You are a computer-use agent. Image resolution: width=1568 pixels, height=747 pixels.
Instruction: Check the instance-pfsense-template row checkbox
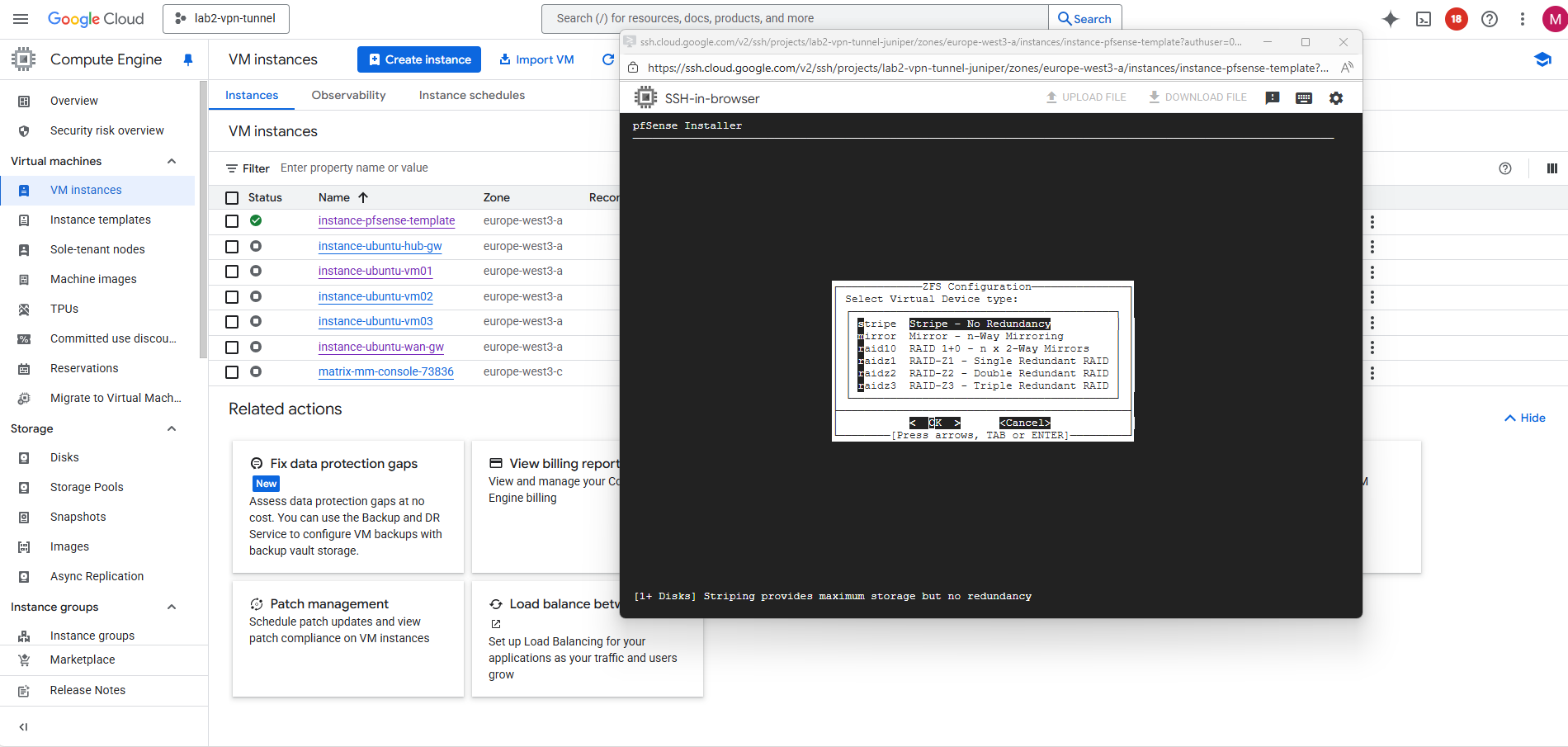tap(232, 221)
